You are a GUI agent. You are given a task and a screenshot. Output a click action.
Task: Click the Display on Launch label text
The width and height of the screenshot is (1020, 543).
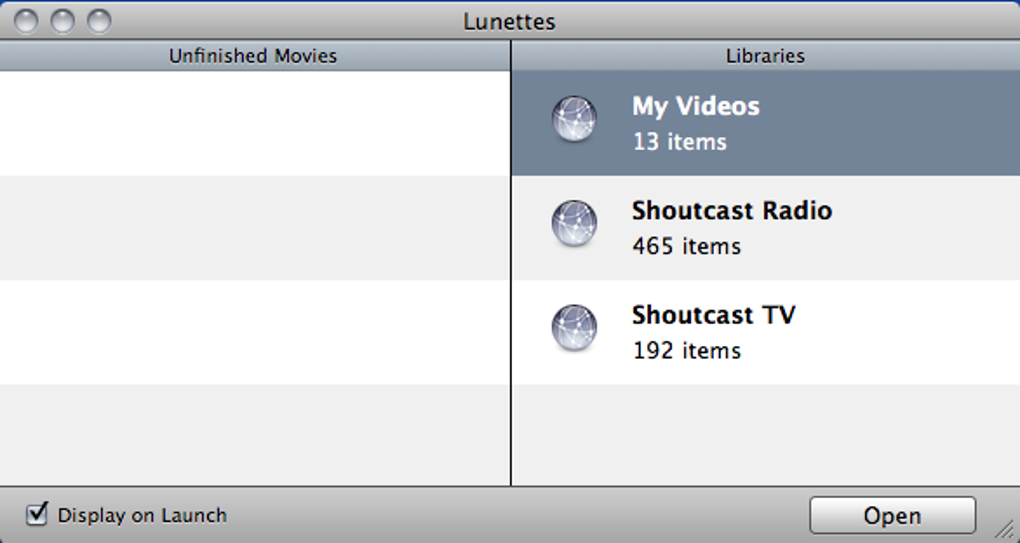[142, 516]
